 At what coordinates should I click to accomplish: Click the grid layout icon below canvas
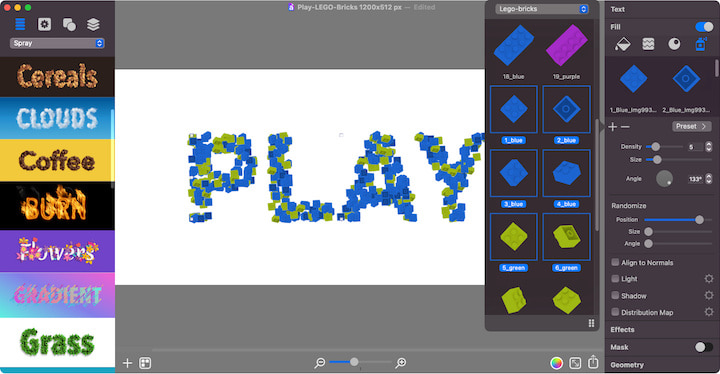click(145, 363)
